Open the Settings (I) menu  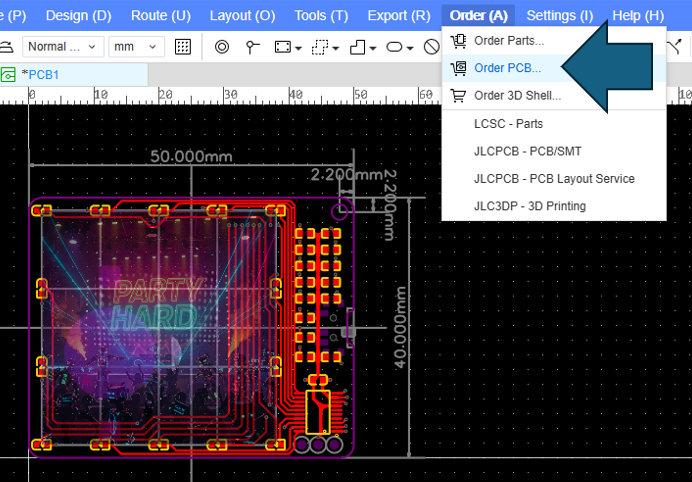tap(560, 16)
